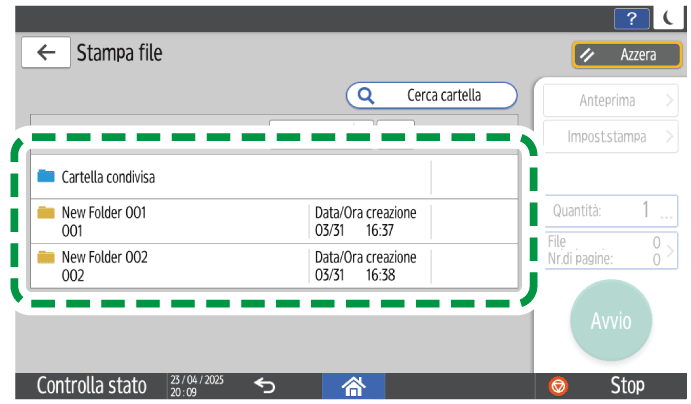Click the Stampa file title
This screenshot has height=404, width=691.
click(119, 53)
